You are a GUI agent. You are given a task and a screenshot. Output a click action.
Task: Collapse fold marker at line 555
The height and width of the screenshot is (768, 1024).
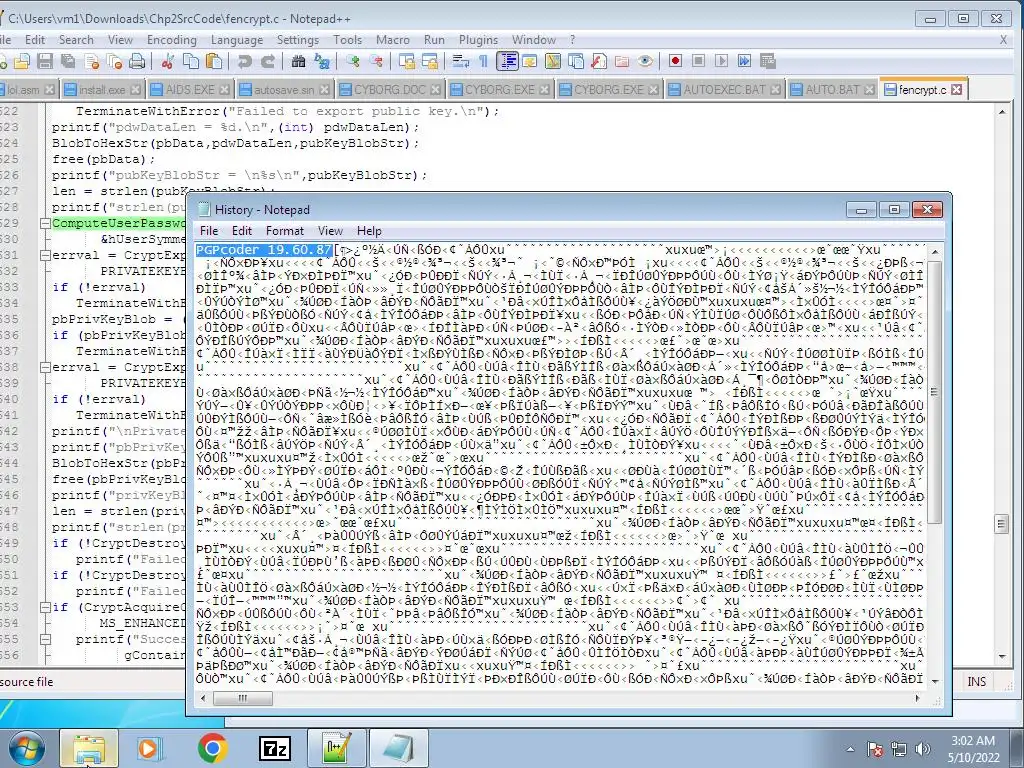point(45,639)
